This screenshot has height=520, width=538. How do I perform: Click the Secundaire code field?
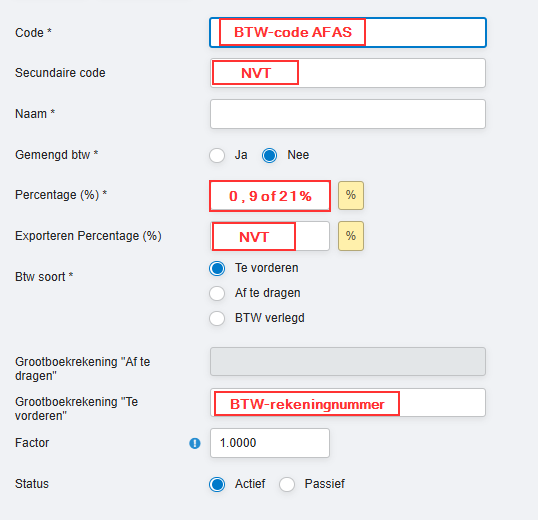click(348, 73)
